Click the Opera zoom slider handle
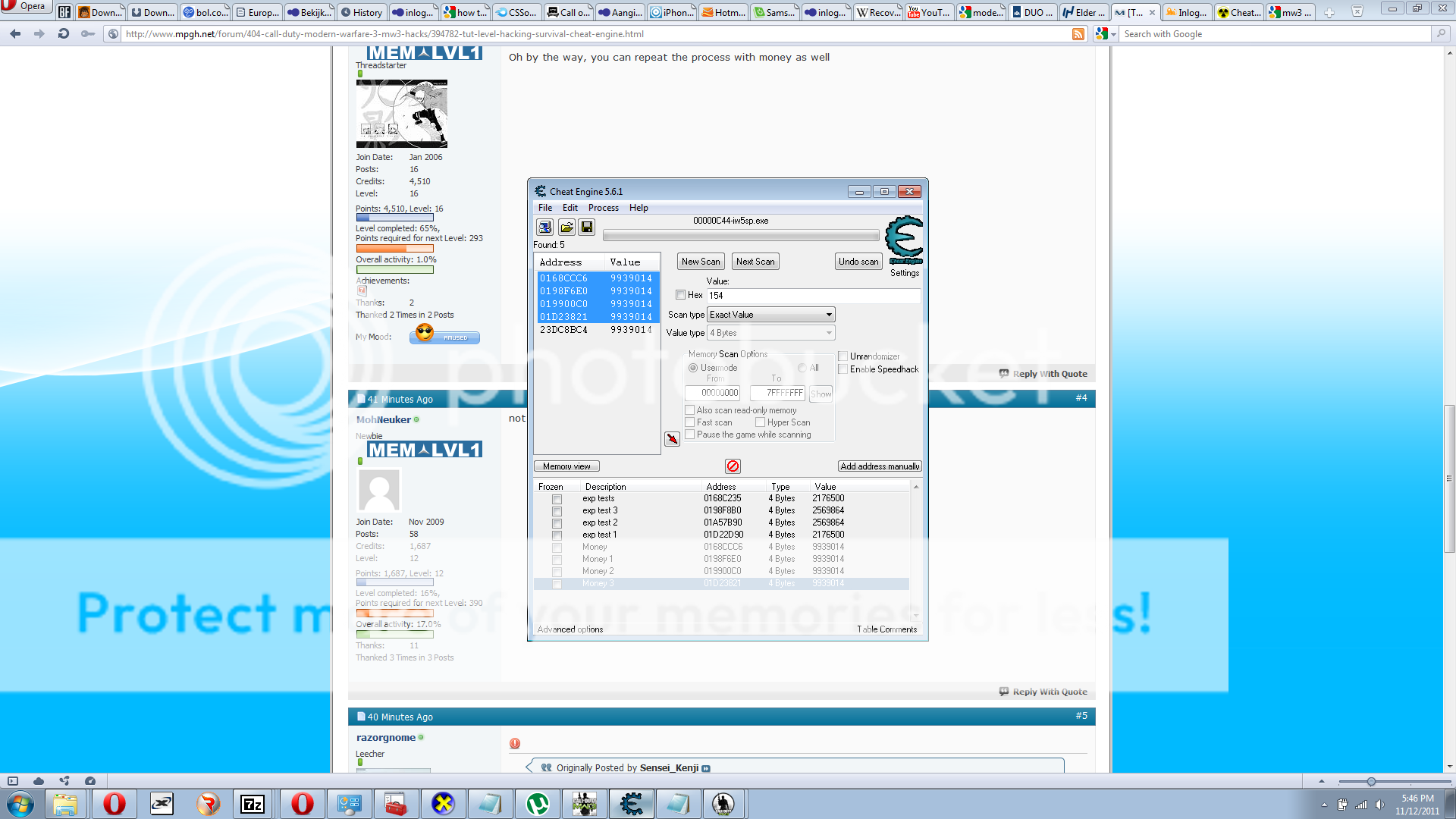 1370,781
